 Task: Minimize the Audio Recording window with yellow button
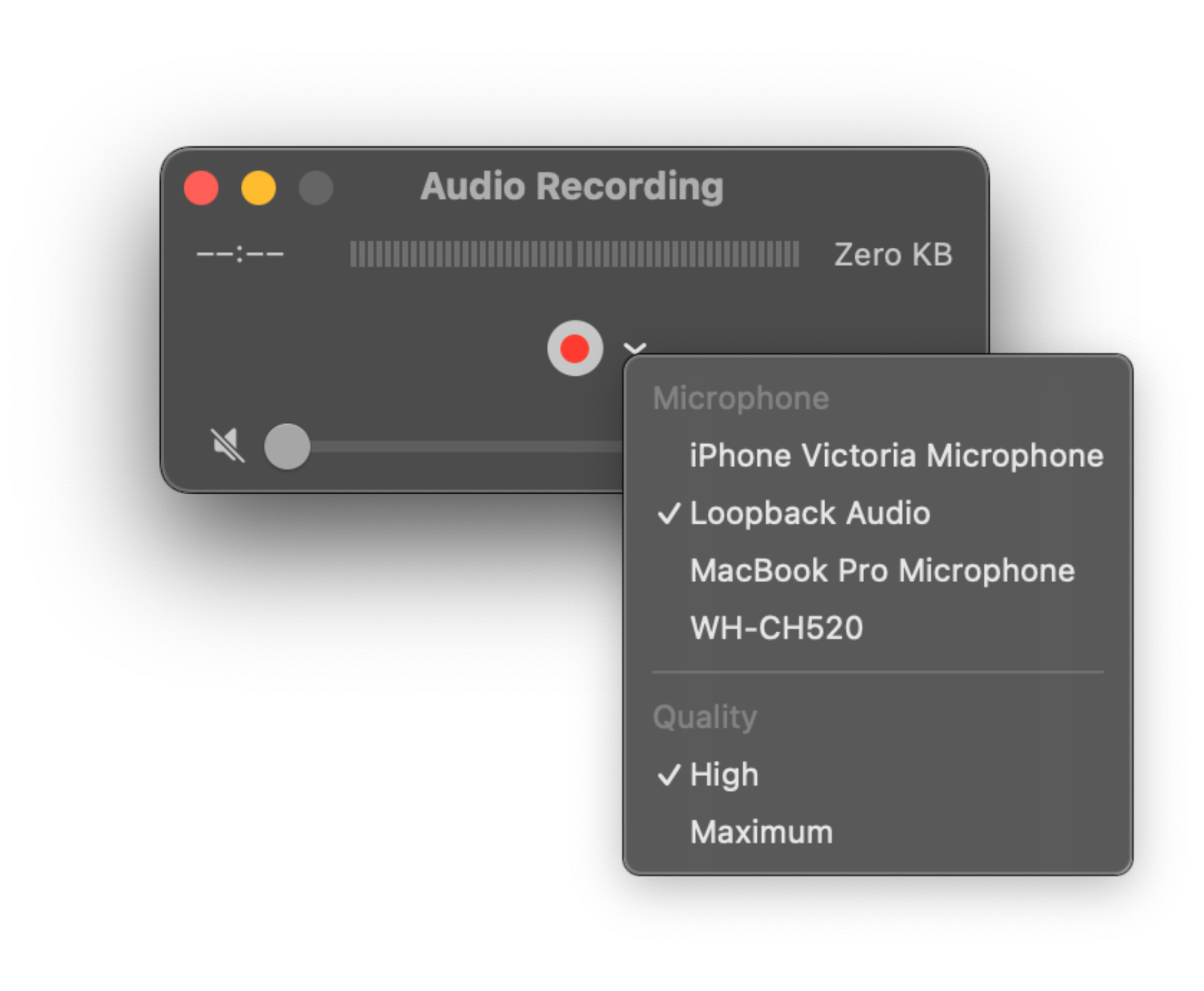258,188
